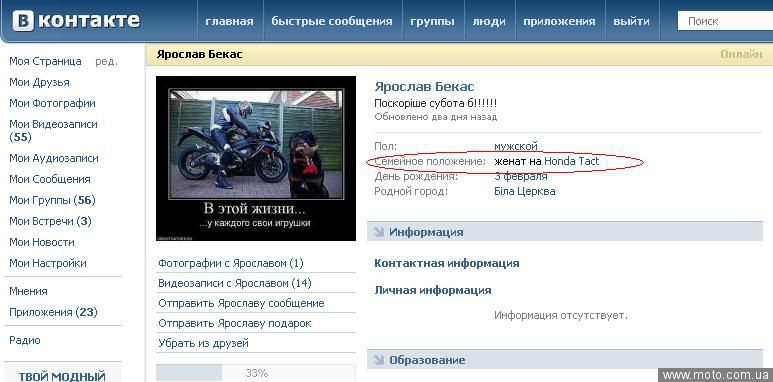Collapse the Образование section arrow icon

click(379, 360)
